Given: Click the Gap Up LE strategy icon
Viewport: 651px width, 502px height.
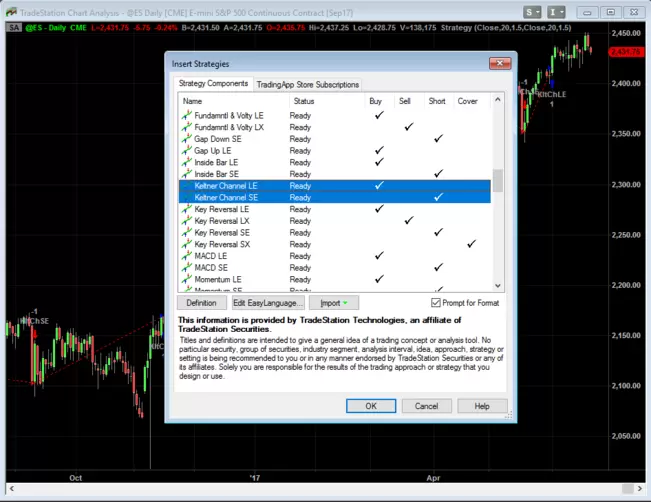Looking at the screenshot, I should point(186,150).
